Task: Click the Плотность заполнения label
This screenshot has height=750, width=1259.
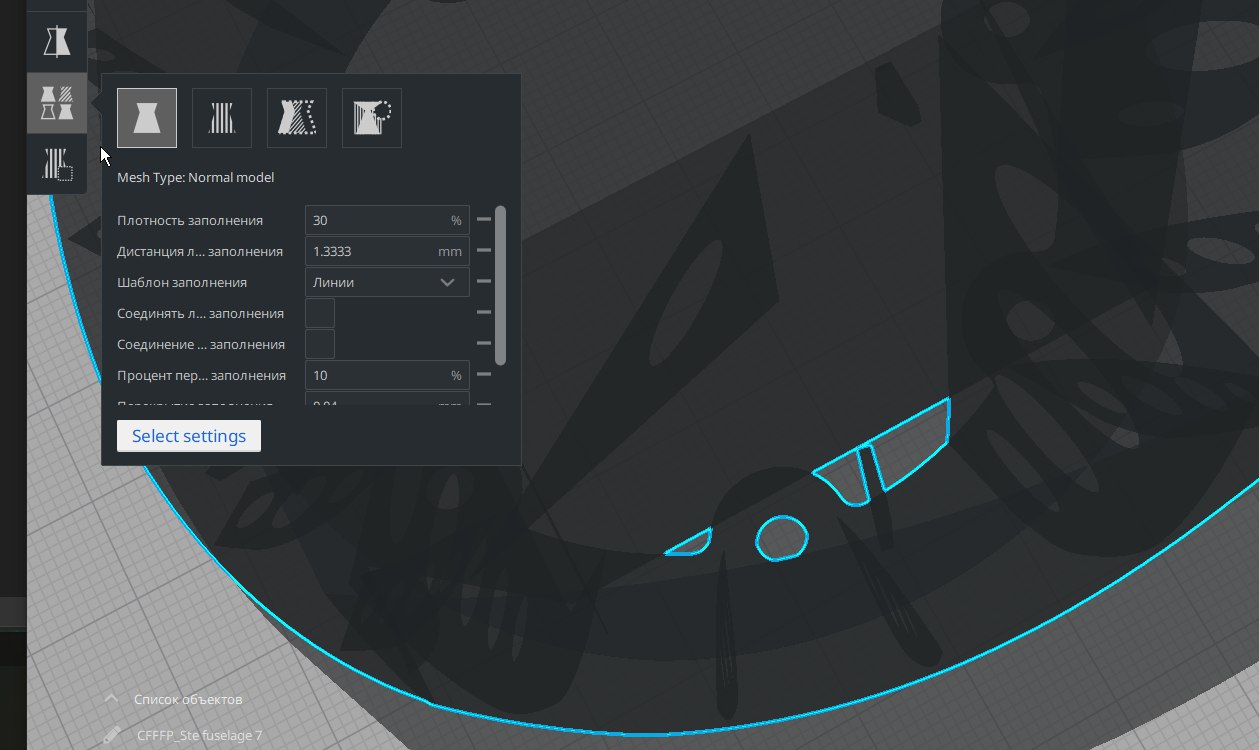Action: point(190,220)
